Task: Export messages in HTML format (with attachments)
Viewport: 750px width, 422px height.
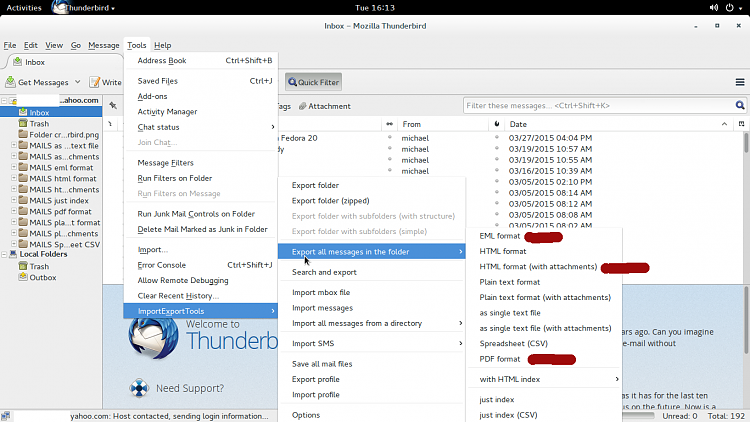Action: pyautogui.click(x=544, y=267)
